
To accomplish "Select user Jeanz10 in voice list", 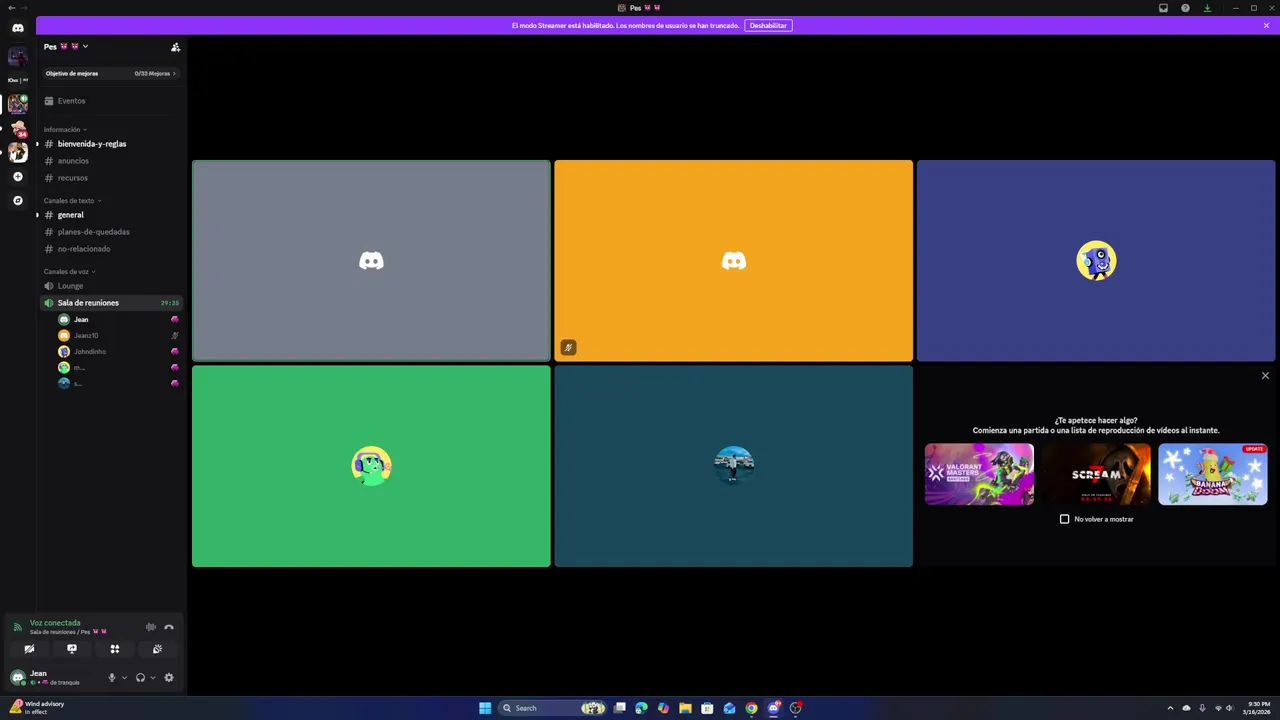I will 118,336.
